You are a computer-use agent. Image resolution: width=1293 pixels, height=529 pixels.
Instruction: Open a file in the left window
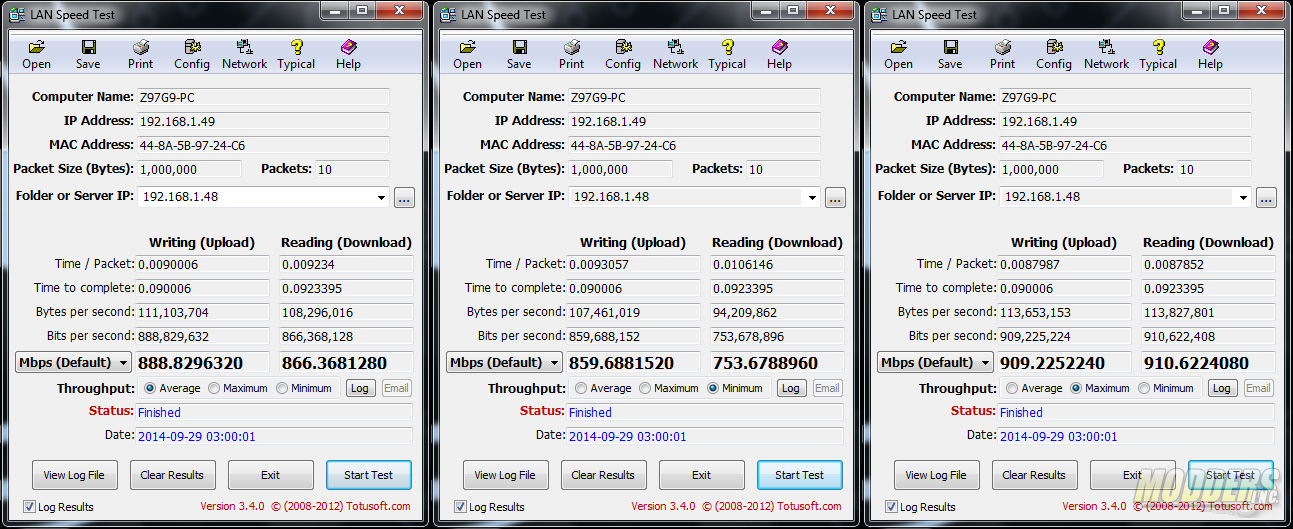[37, 55]
